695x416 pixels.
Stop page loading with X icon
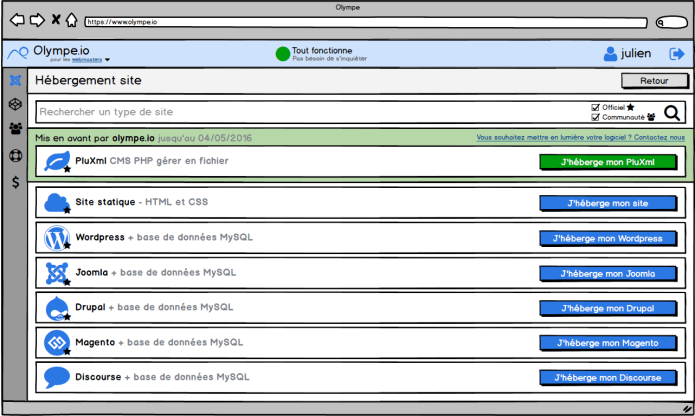56,19
